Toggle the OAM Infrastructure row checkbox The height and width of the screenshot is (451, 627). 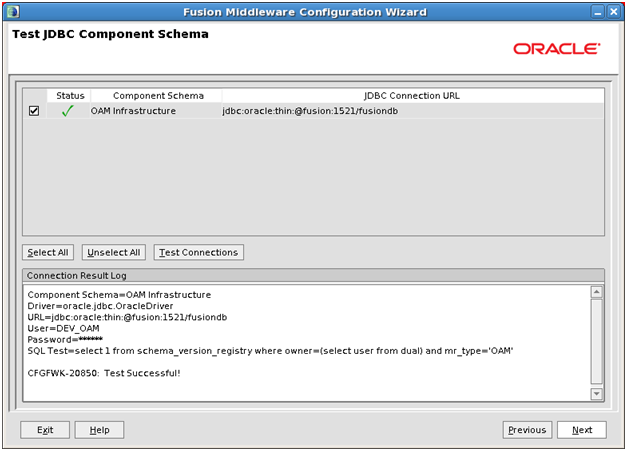click(34, 111)
